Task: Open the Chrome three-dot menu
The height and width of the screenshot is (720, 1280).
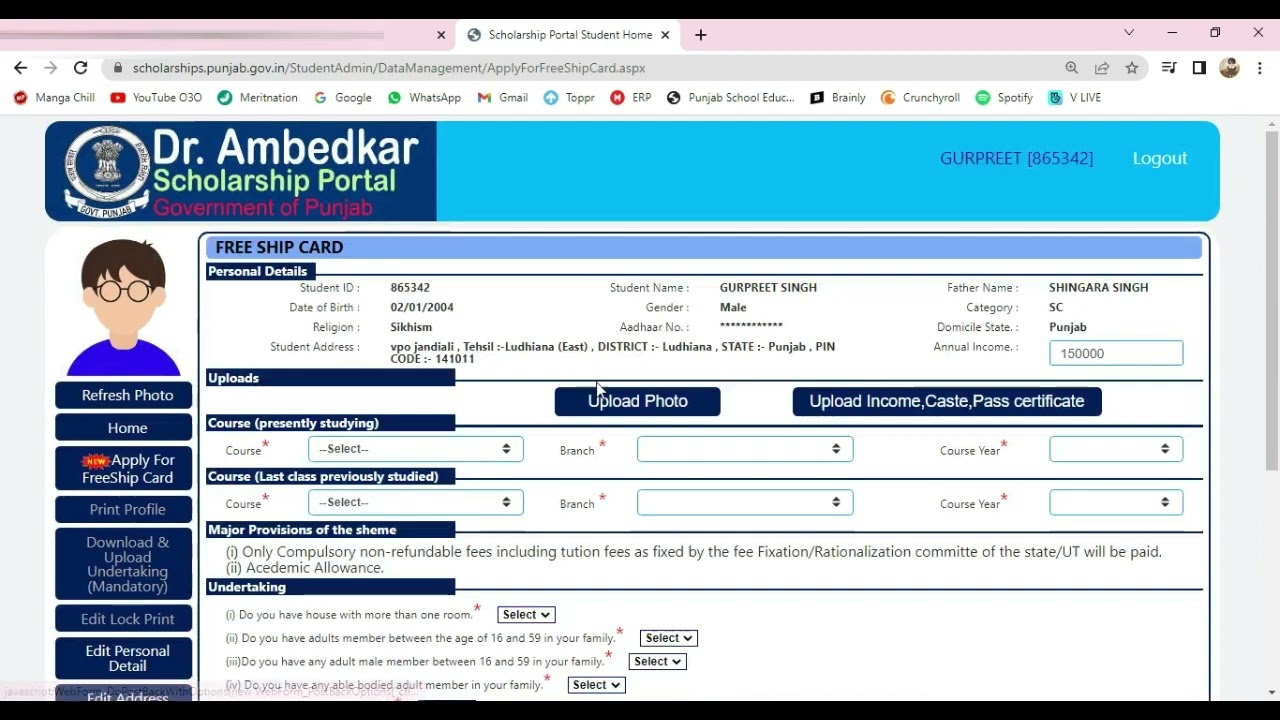Action: [x=1260, y=68]
